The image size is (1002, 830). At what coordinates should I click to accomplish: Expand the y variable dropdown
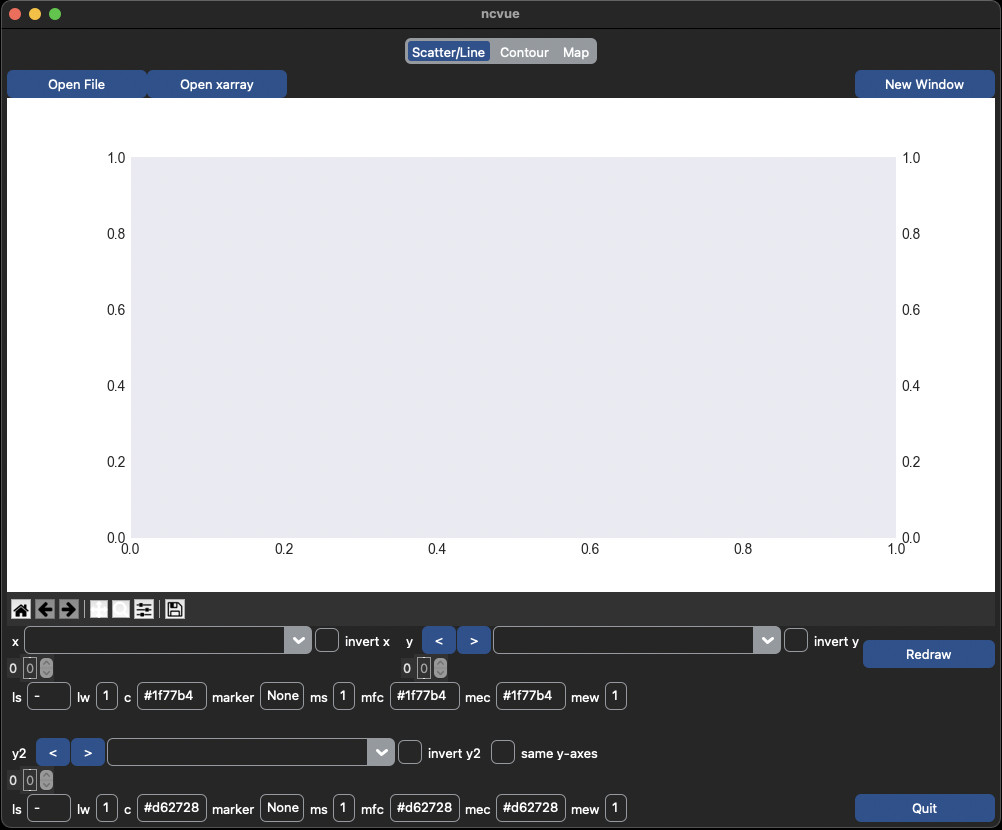tap(767, 640)
